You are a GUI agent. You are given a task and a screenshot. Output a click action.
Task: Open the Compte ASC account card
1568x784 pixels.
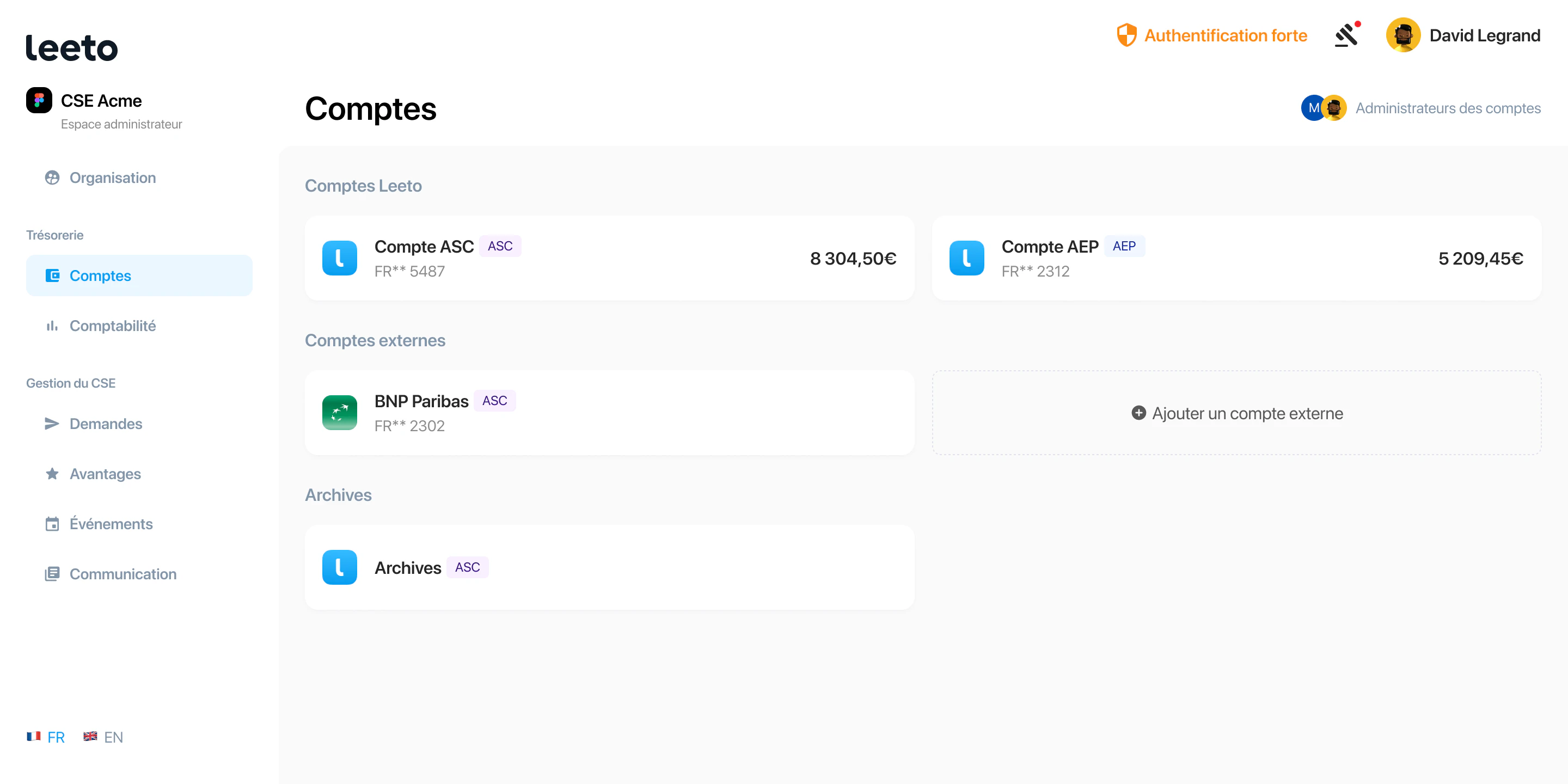click(x=609, y=258)
